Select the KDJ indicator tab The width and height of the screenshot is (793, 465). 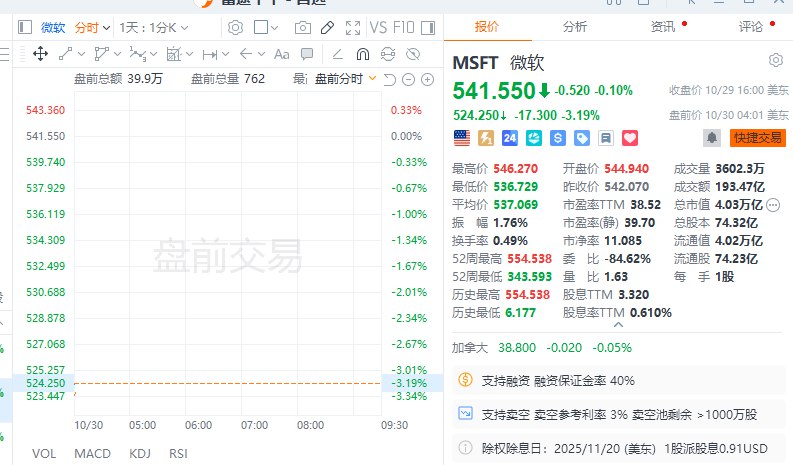point(140,454)
